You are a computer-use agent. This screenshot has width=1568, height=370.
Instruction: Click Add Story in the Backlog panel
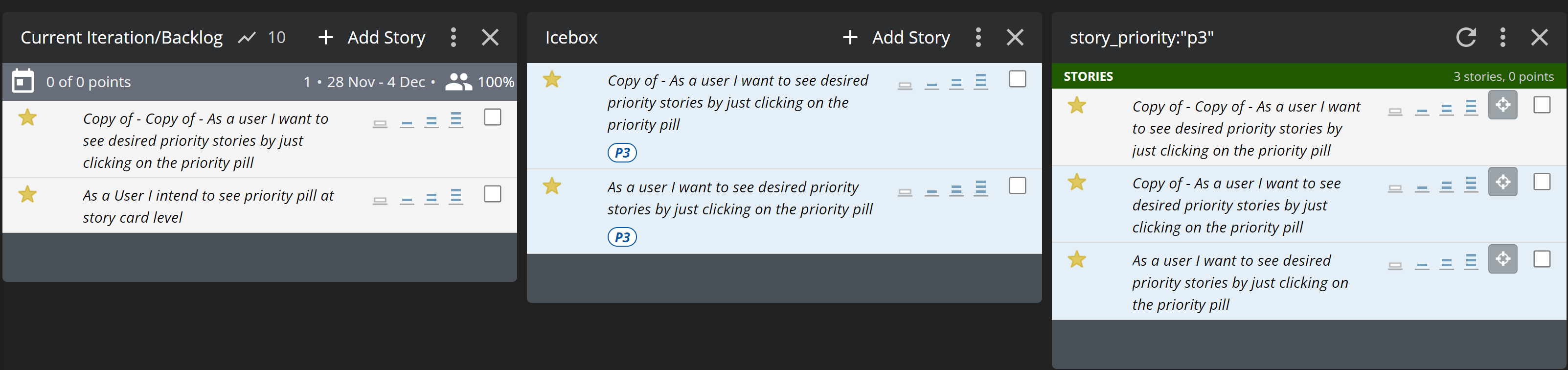click(372, 38)
